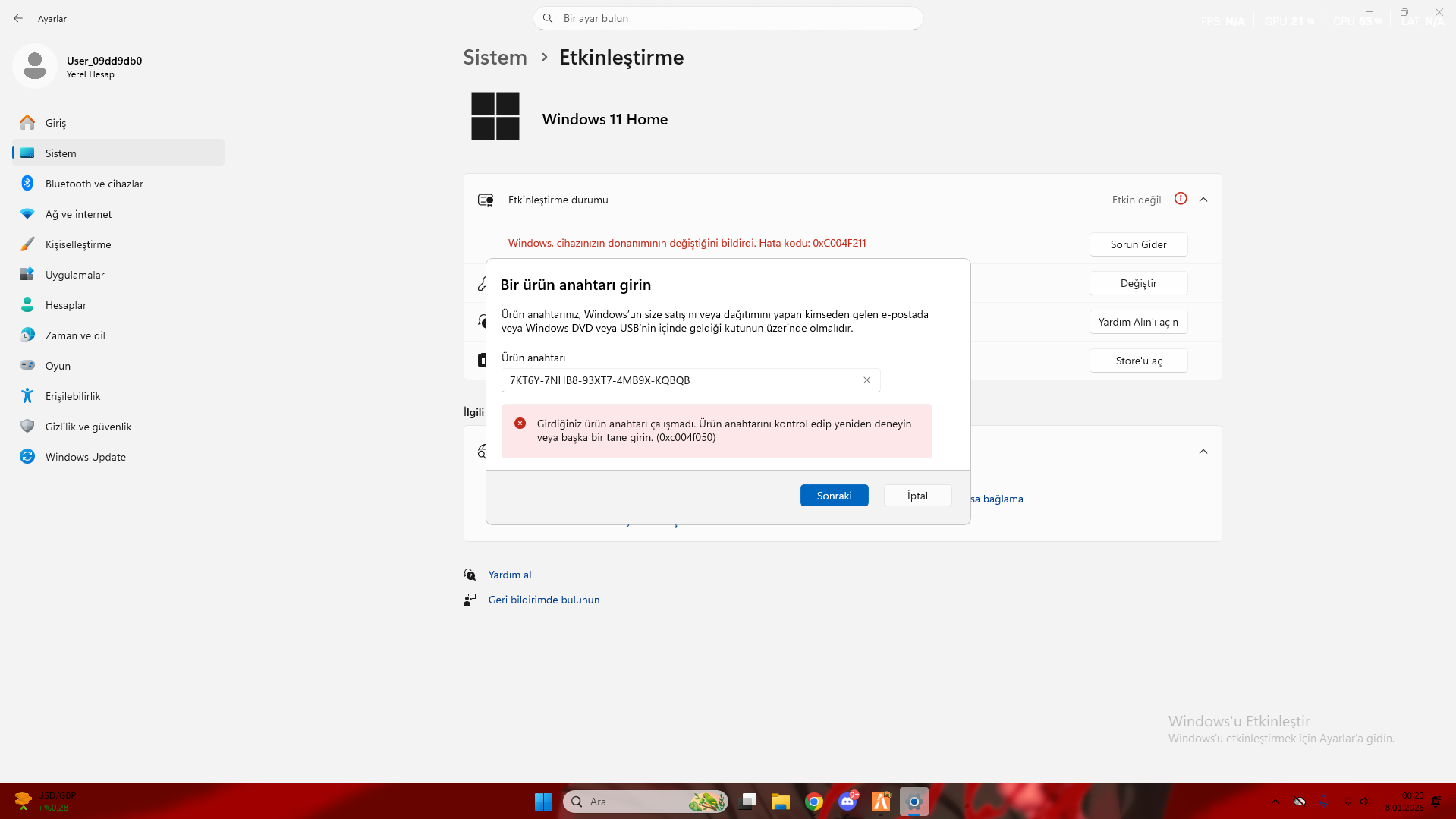Select Hesaplar in the sidebar

pyautogui.click(x=118, y=304)
